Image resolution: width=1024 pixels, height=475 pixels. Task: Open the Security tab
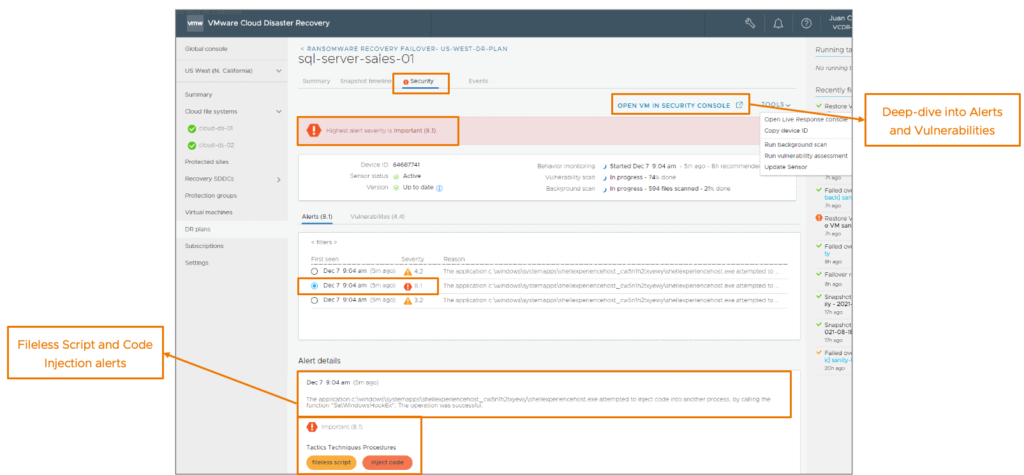421,82
